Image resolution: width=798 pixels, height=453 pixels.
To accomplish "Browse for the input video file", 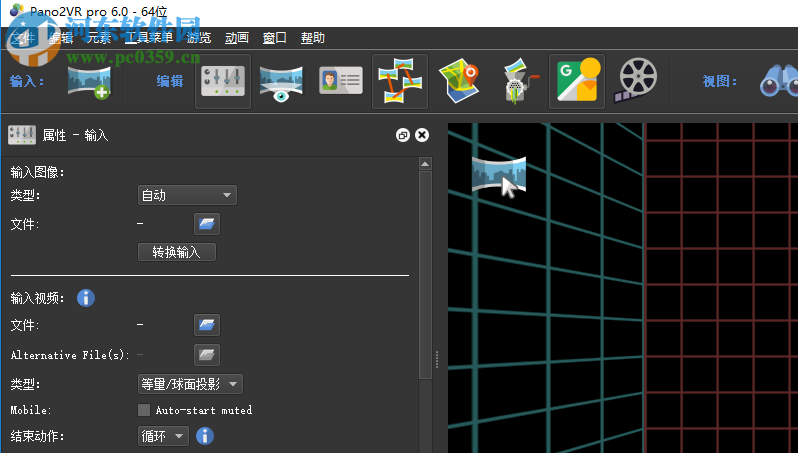I will (207, 325).
